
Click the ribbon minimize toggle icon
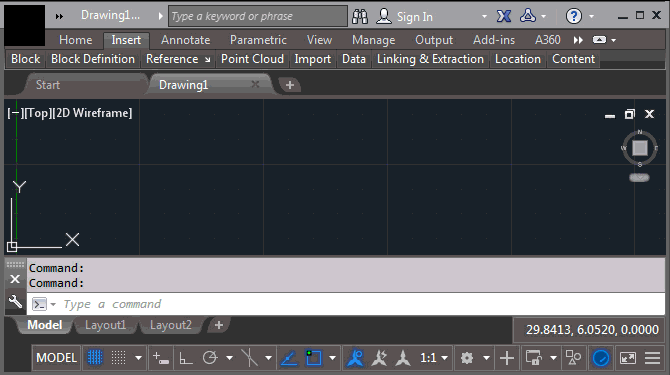point(599,40)
